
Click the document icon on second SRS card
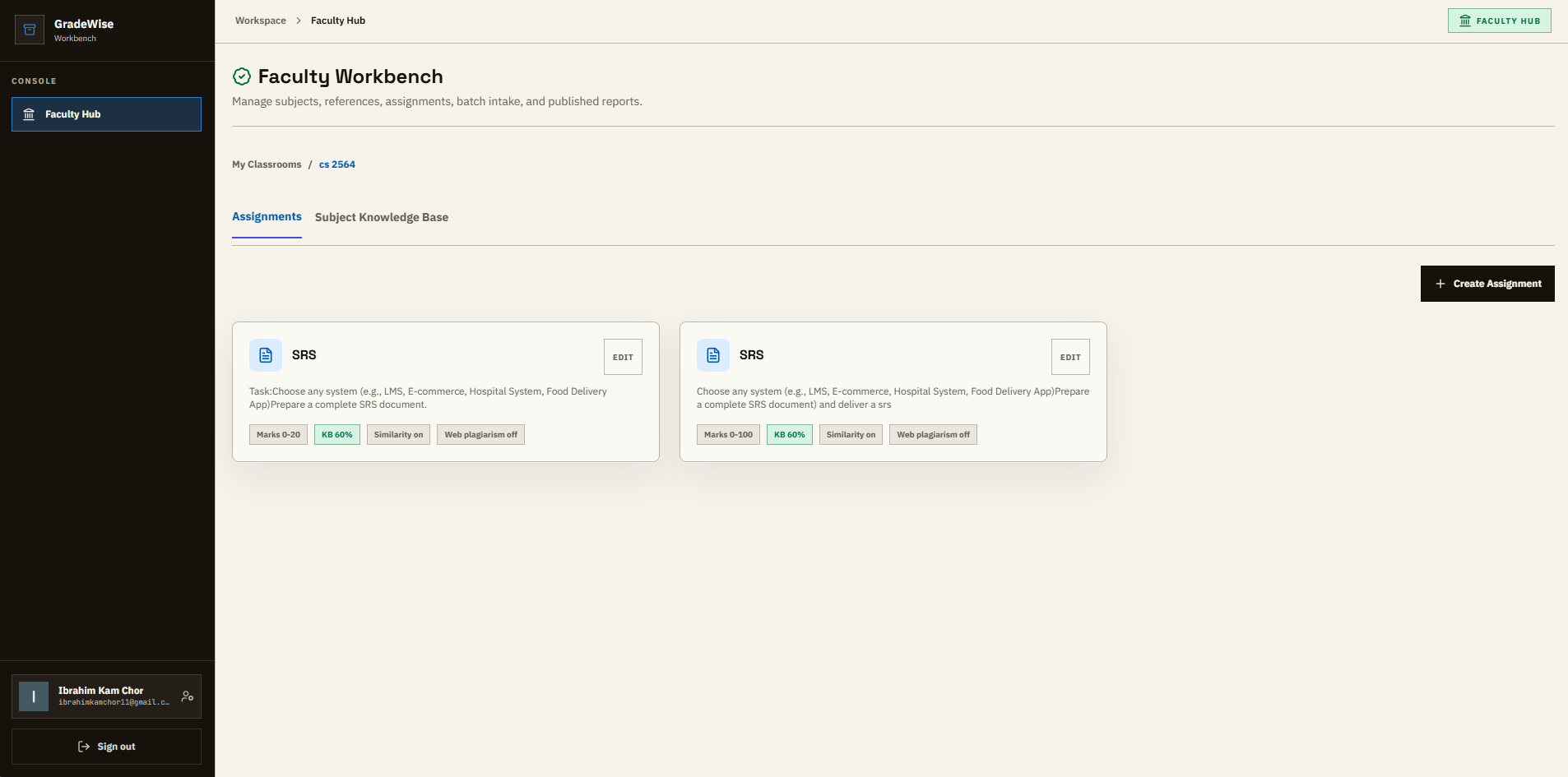(713, 355)
